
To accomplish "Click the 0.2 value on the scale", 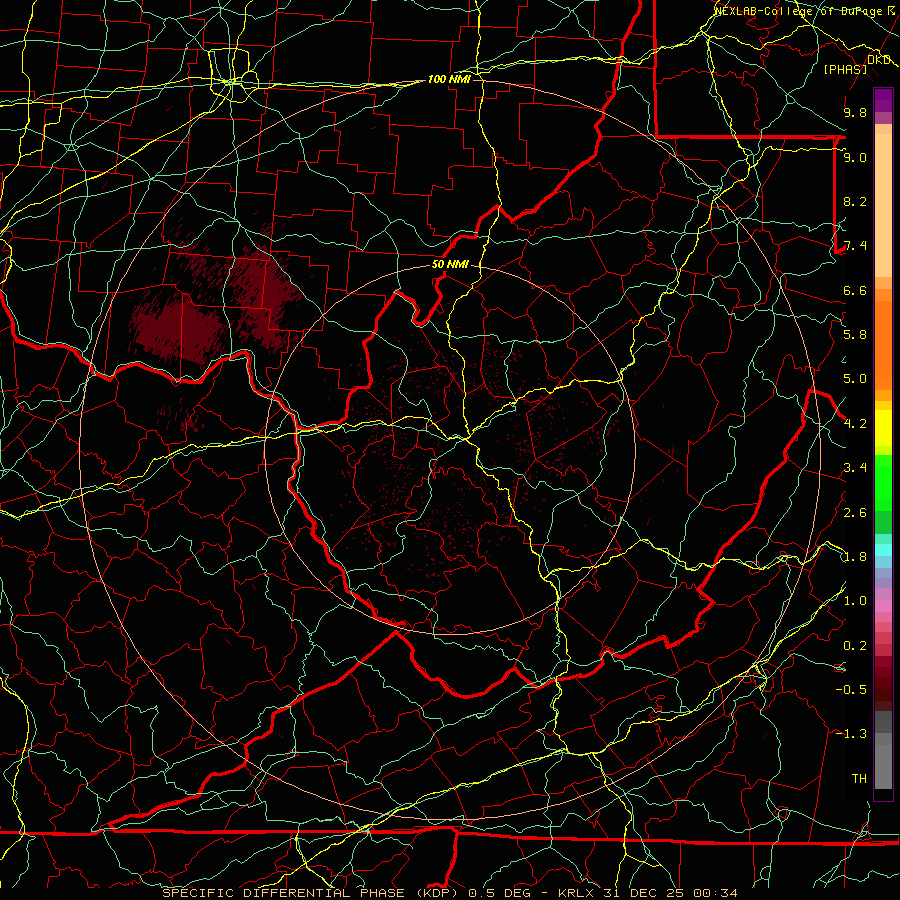I will (855, 646).
